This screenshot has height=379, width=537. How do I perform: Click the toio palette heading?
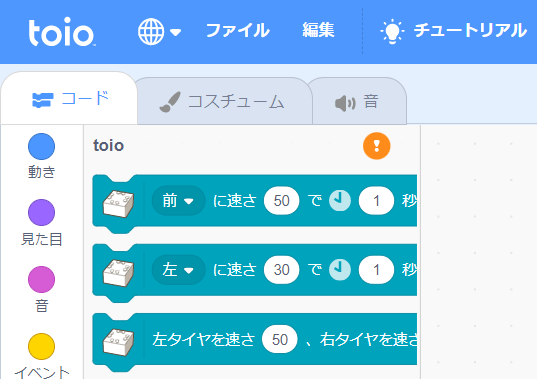[108, 146]
